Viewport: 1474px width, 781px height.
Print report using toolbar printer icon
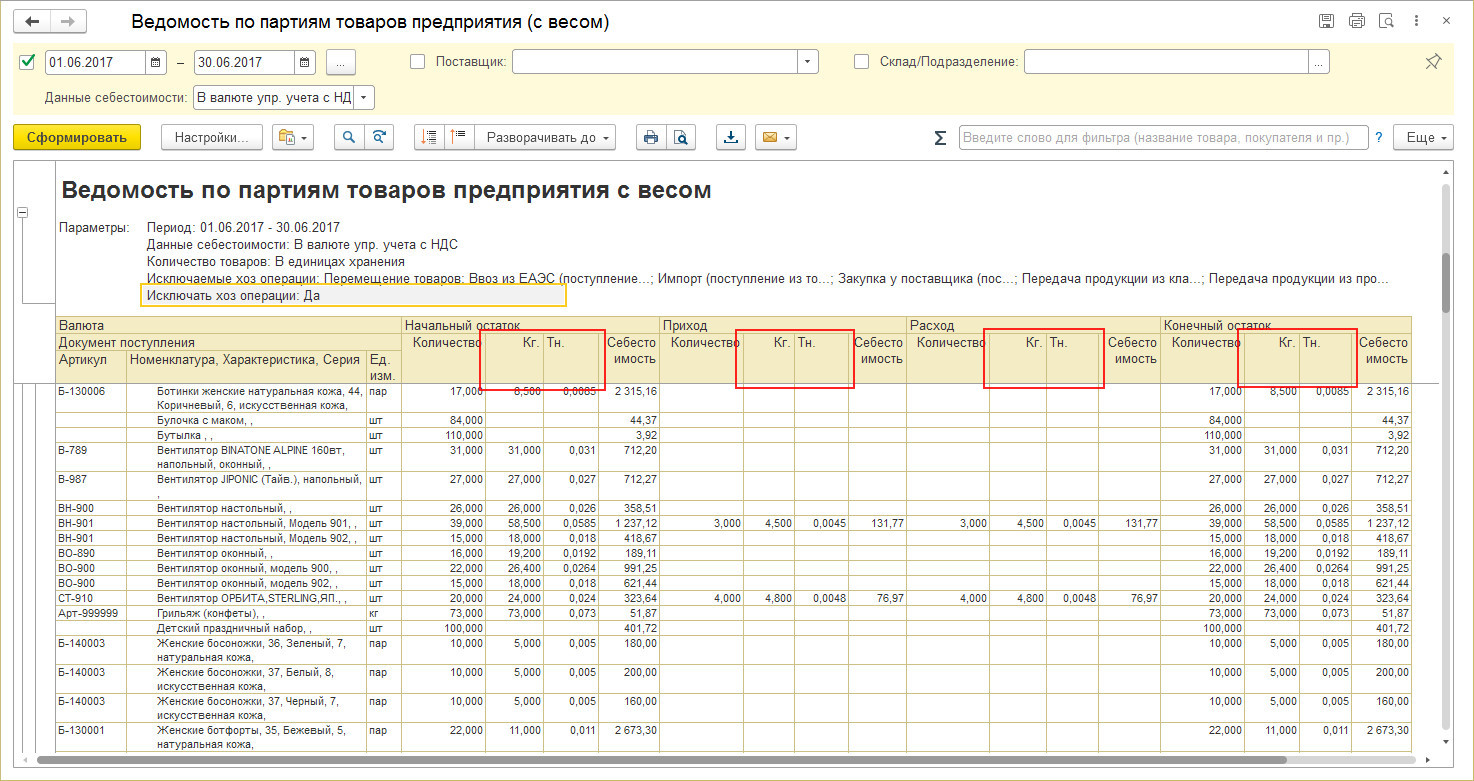click(651, 138)
